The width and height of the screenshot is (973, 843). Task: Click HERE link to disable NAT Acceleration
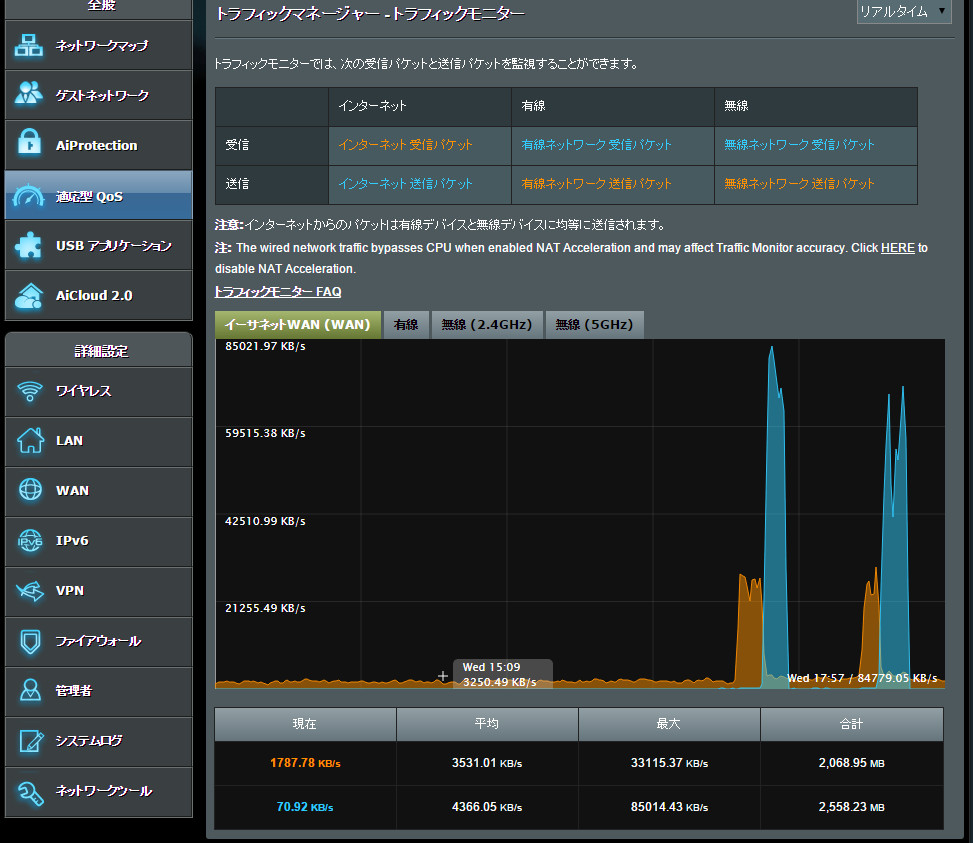point(898,248)
